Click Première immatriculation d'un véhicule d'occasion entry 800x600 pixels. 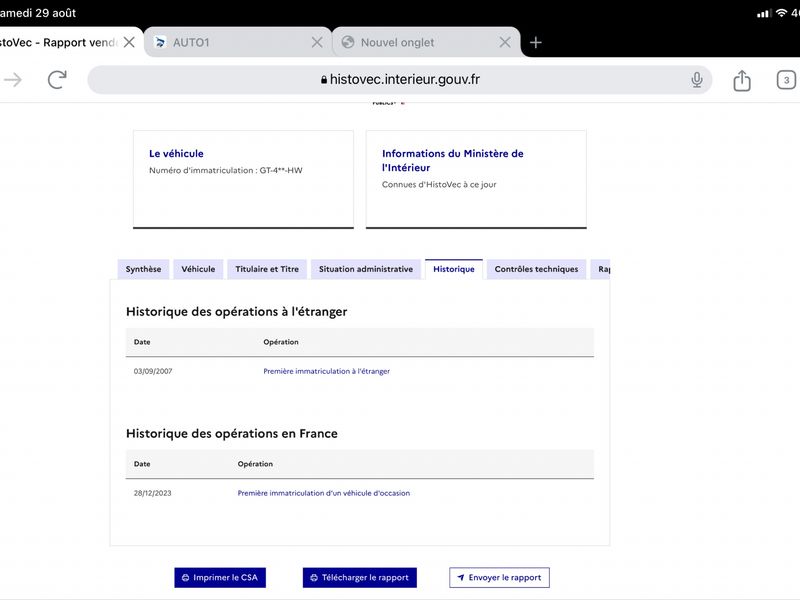click(x=323, y=493)
